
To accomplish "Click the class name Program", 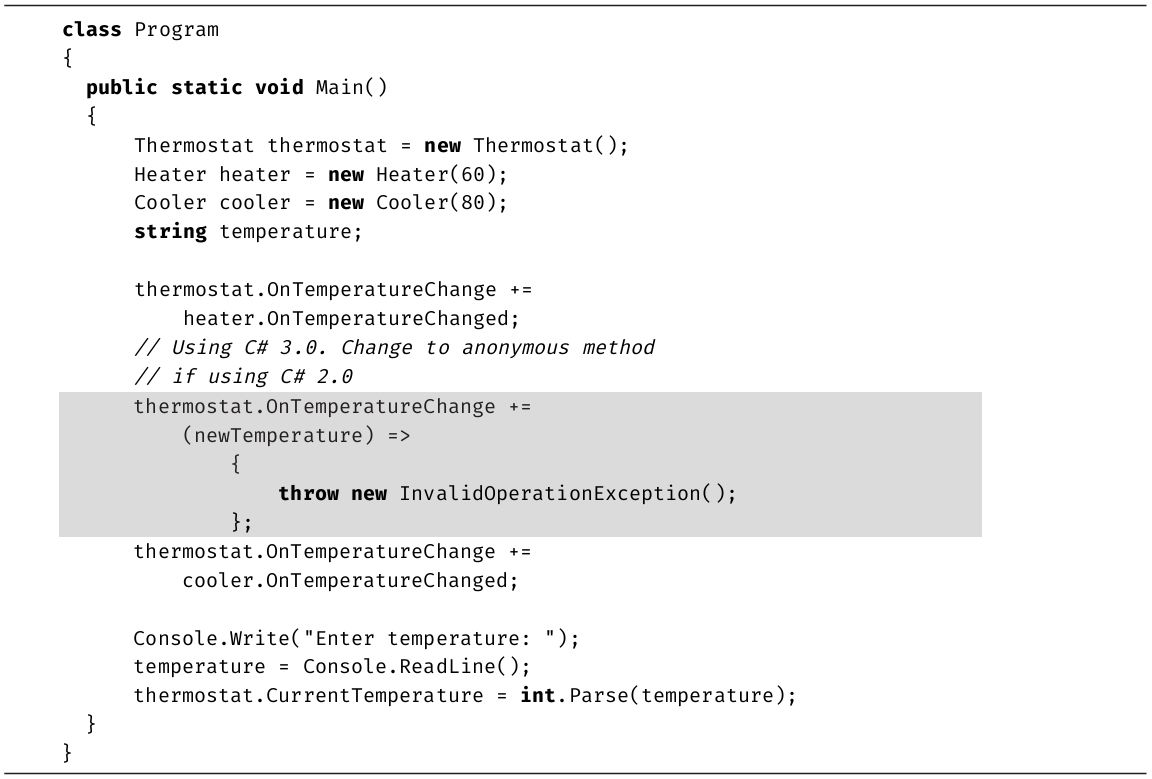I will point(176,29).
